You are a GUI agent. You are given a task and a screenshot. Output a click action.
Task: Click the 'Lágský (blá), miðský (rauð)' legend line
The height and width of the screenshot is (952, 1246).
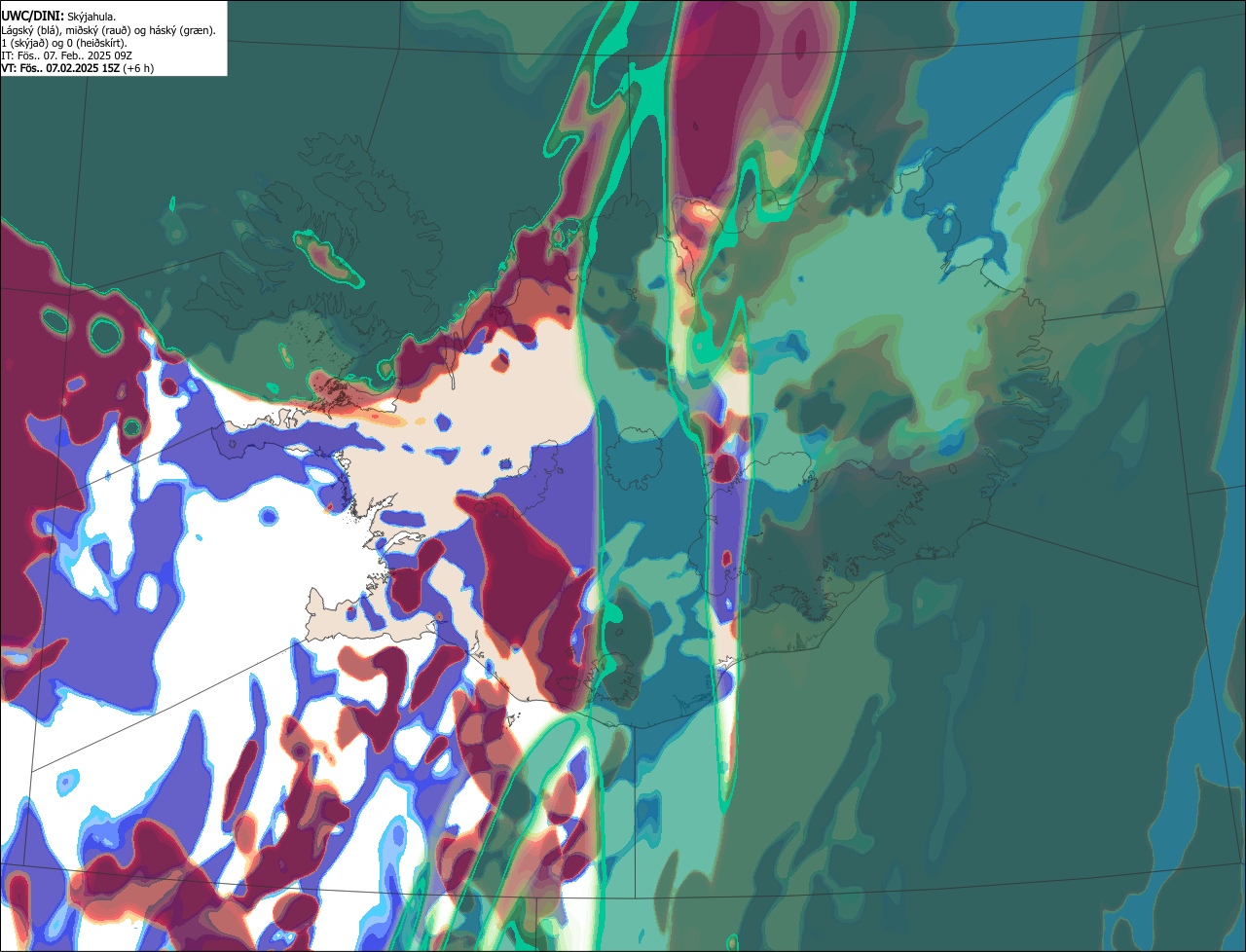point(109,30)
